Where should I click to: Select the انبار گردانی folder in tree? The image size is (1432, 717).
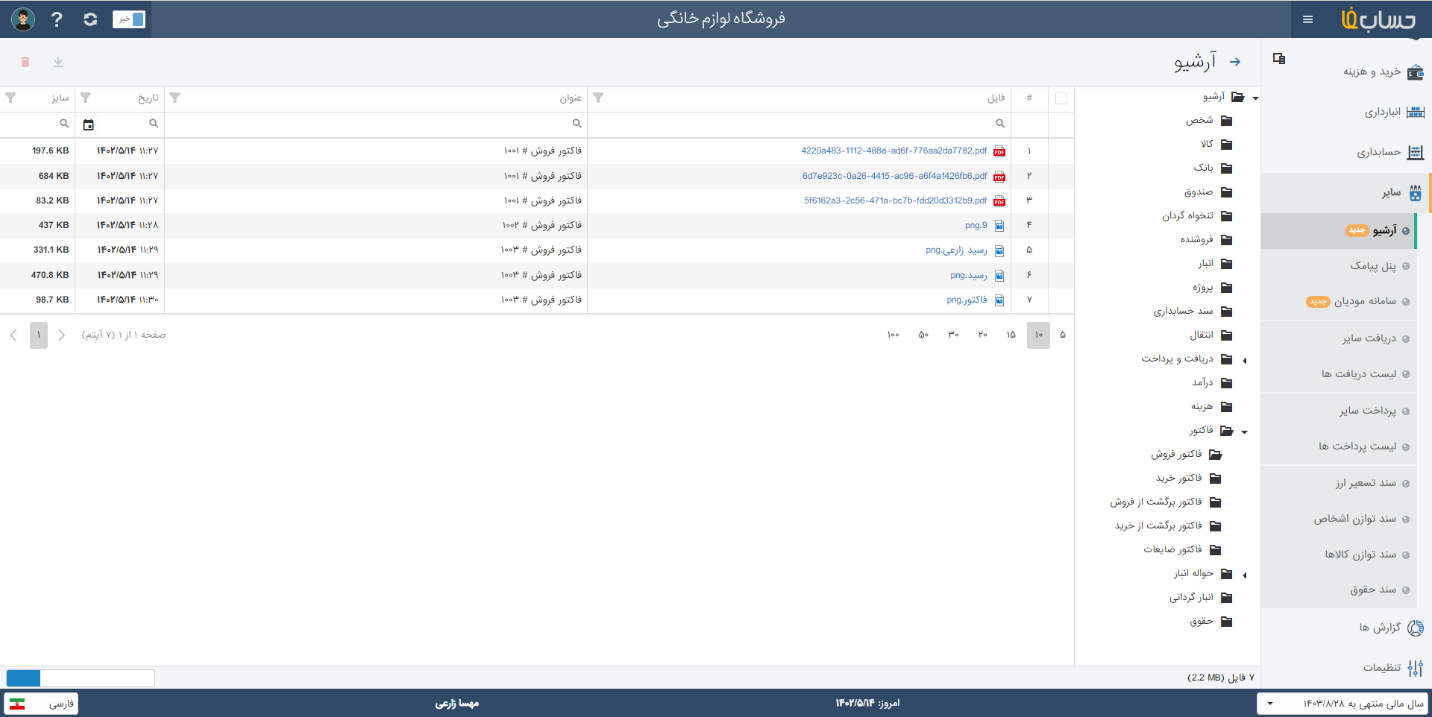click(x=1191, y=598)
